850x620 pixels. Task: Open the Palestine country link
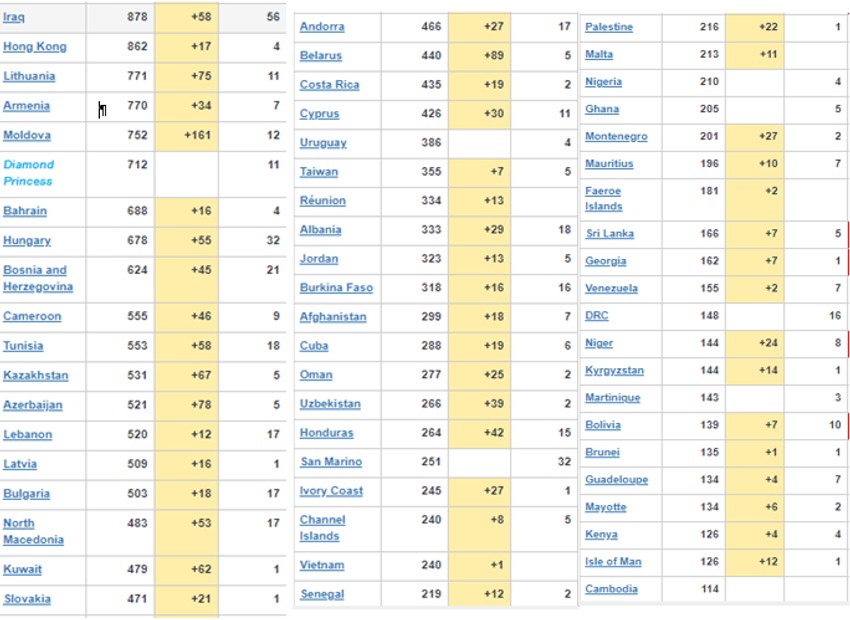tap(608, 27)
